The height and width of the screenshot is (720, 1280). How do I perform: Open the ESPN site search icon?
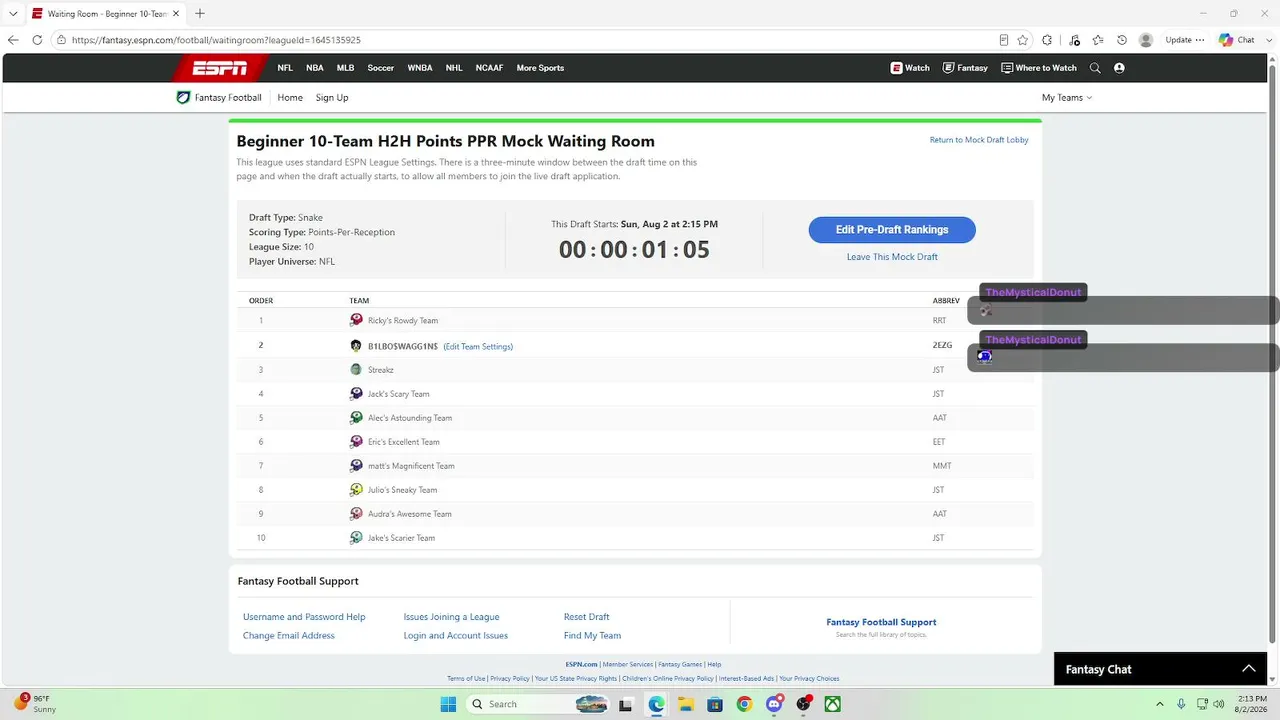(x=1095, y=68)
